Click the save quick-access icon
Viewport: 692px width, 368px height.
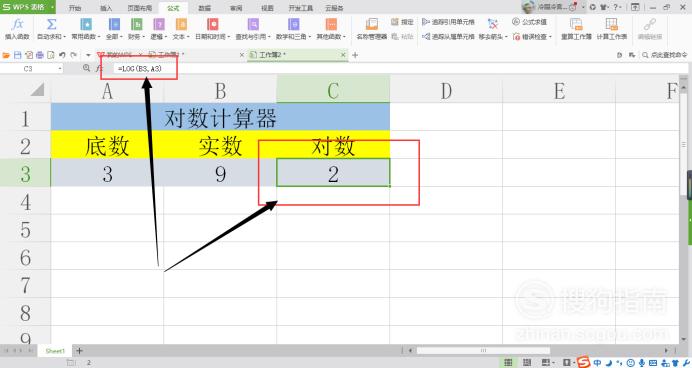pos(18,55)
